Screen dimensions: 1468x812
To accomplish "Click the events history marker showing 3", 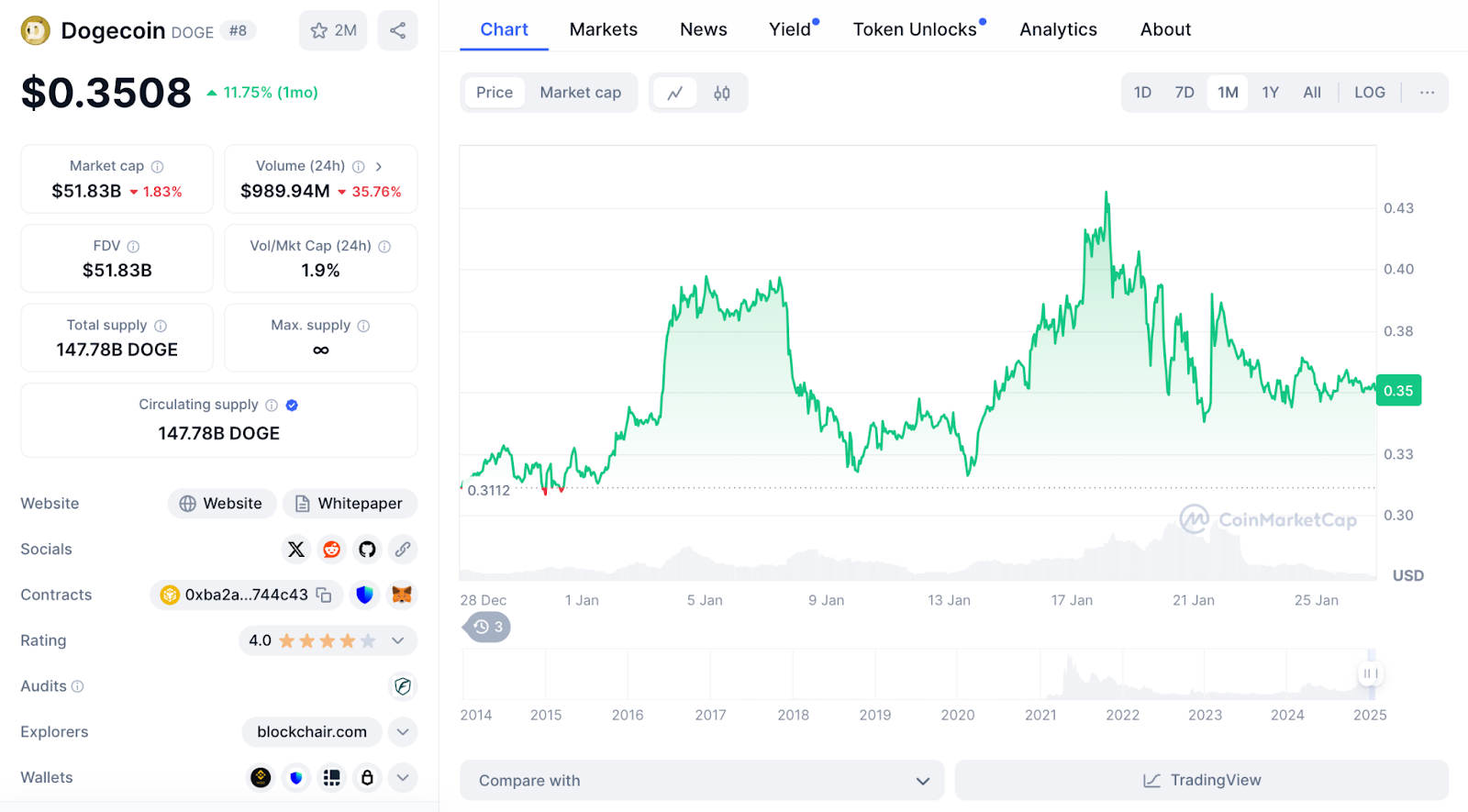I will [x=488, y=627].
